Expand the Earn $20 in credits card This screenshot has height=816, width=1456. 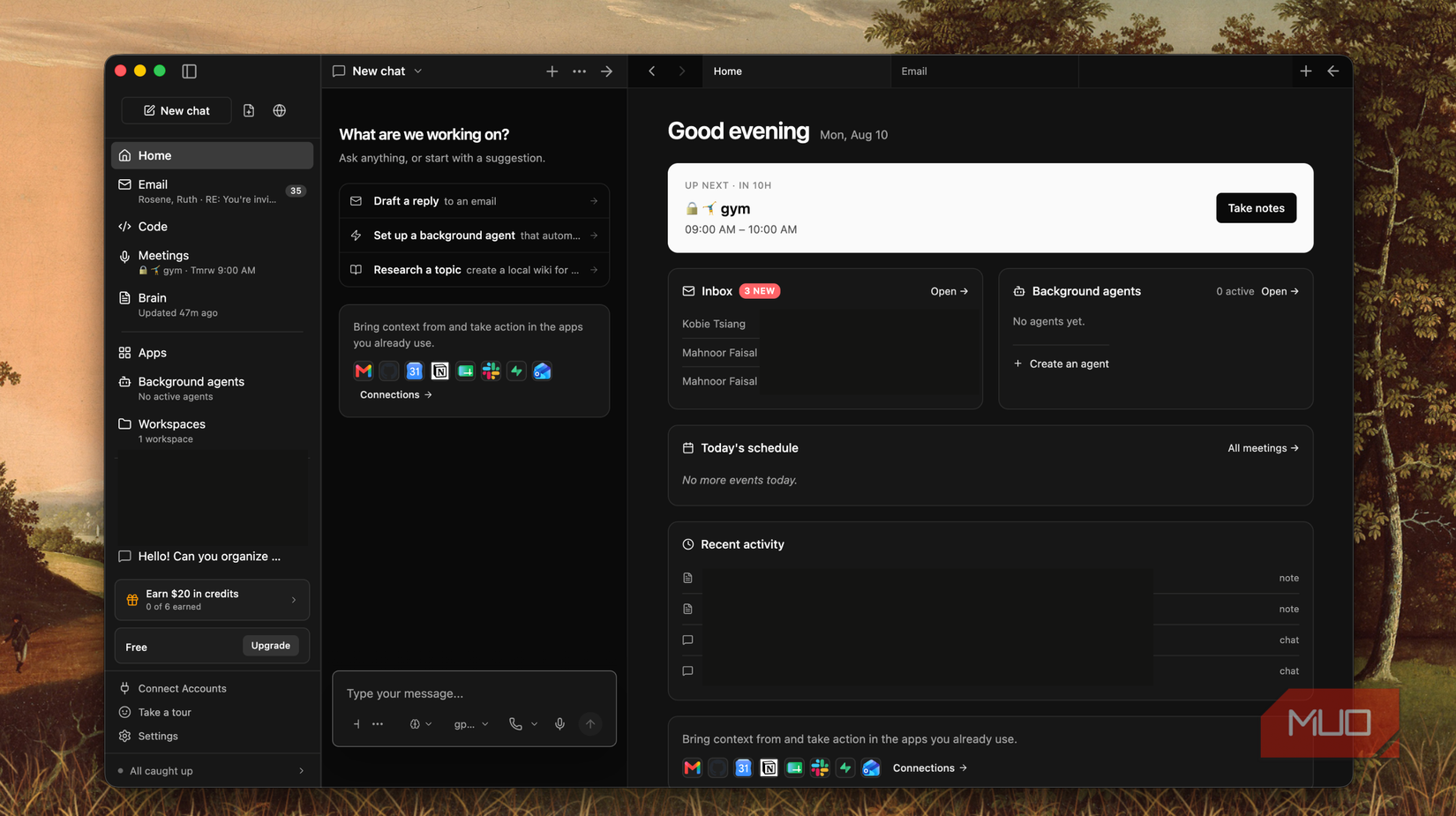click(x=212, y=600)
